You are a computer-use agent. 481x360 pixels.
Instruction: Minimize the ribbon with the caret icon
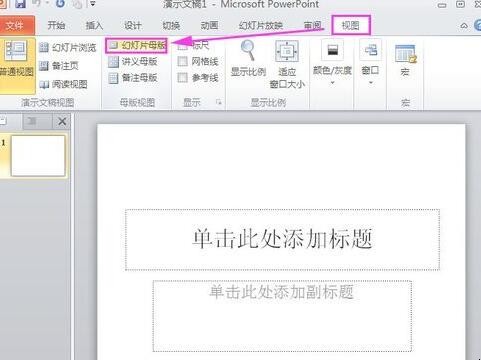click(464, 26)
